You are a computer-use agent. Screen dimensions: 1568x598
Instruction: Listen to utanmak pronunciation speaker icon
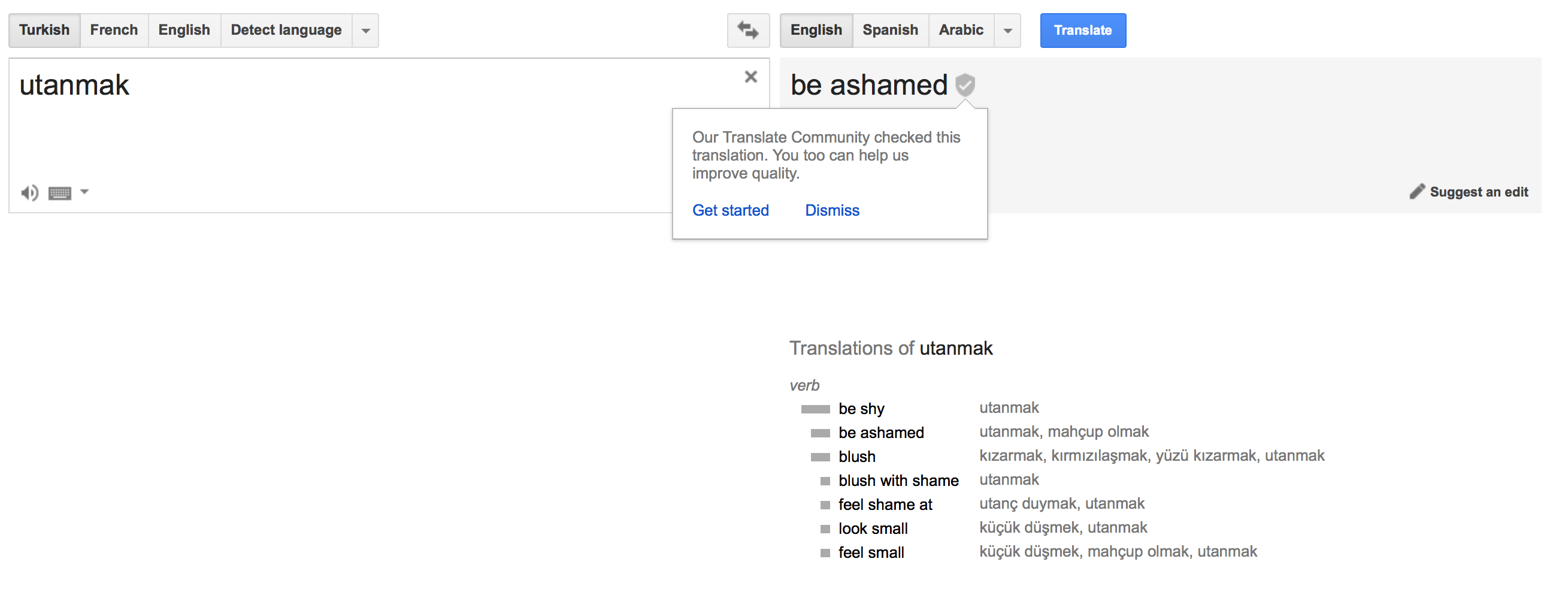click(x=29, y=193)
